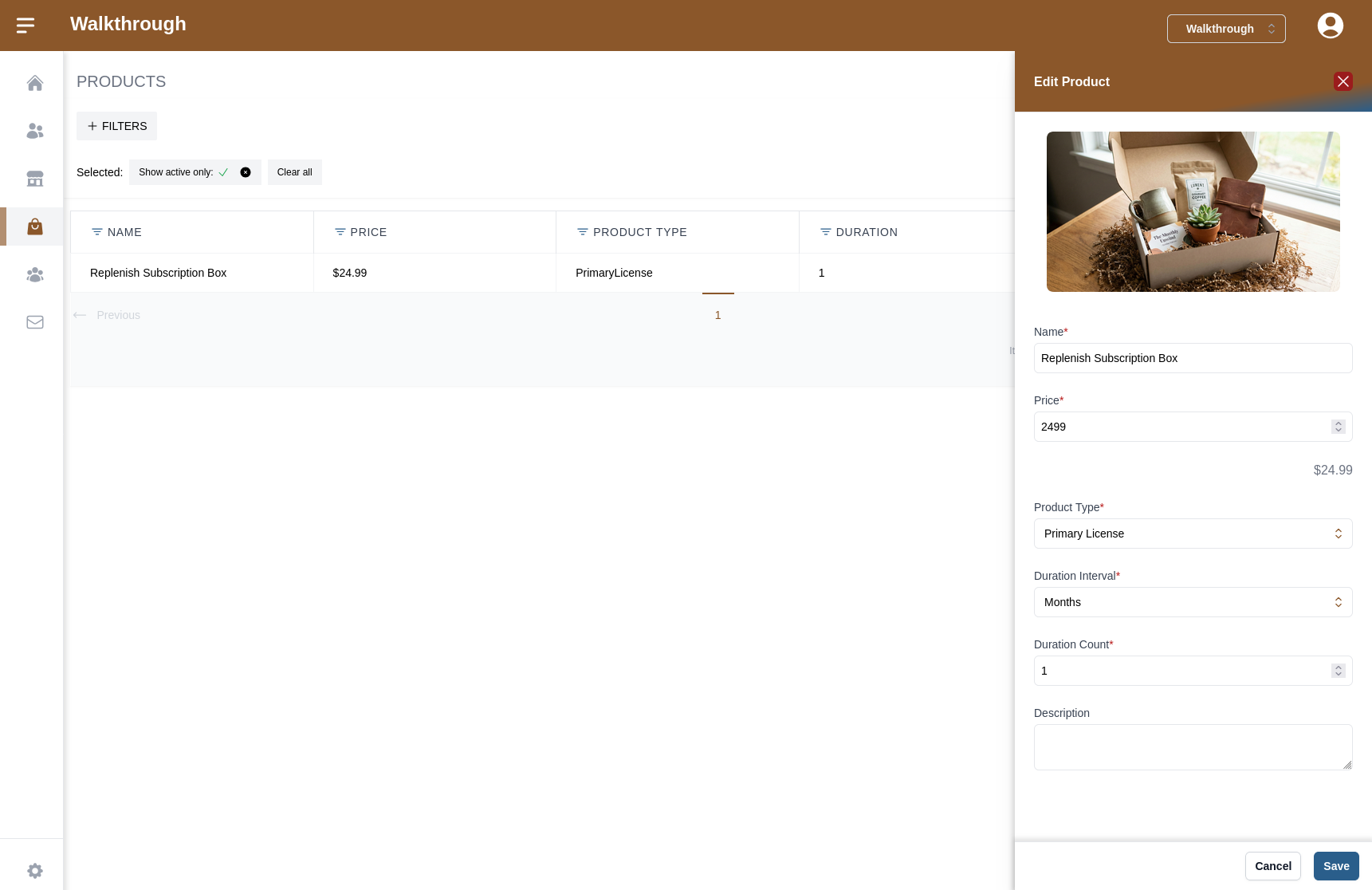This screenshot has width=1372, height=890.
Task: Open the teams group icon in the sidebar
Action: tap(34, 274)
